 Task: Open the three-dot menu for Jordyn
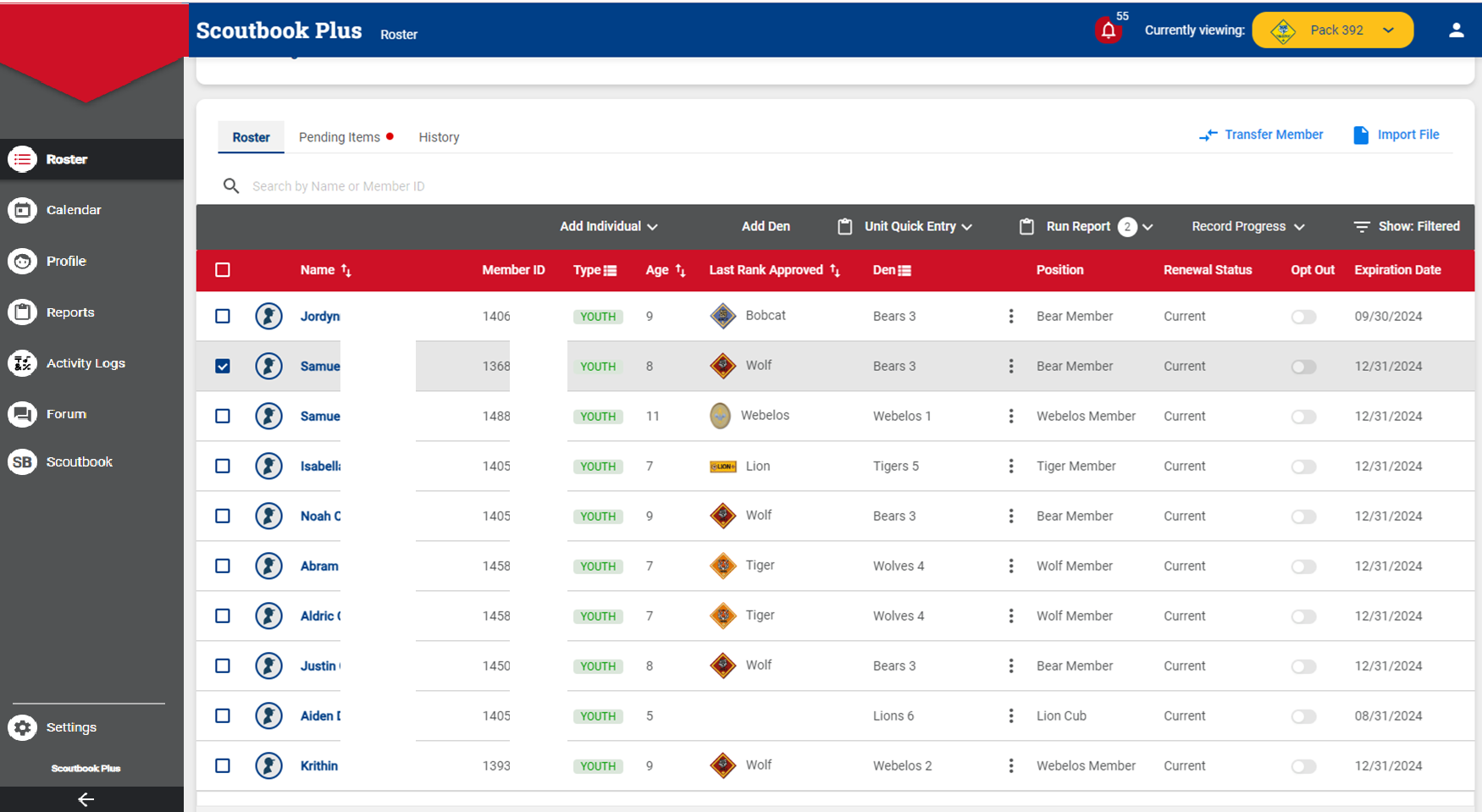(1011, 316)
